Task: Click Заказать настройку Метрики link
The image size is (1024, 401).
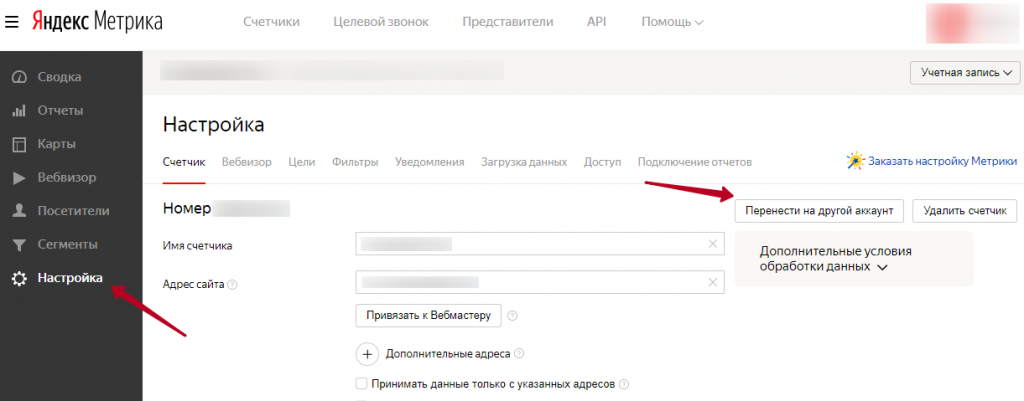Action: pos(942,161)
